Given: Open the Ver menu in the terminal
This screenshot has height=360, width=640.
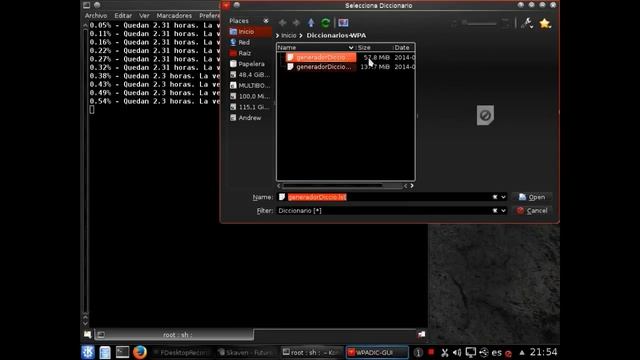Looking at the screenshot, I should coord(144,16).
